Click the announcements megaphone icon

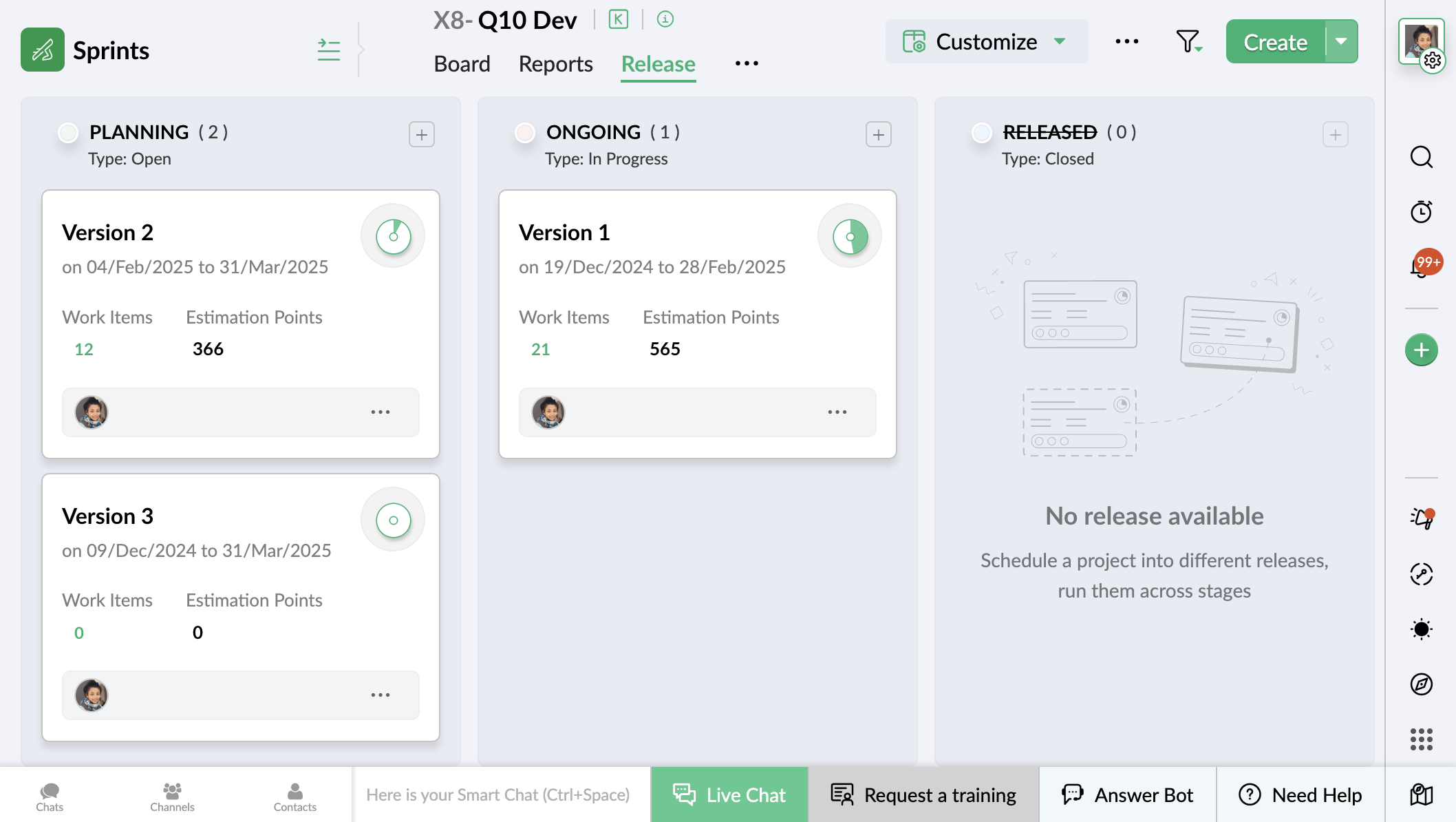[x=1421, y=518]
